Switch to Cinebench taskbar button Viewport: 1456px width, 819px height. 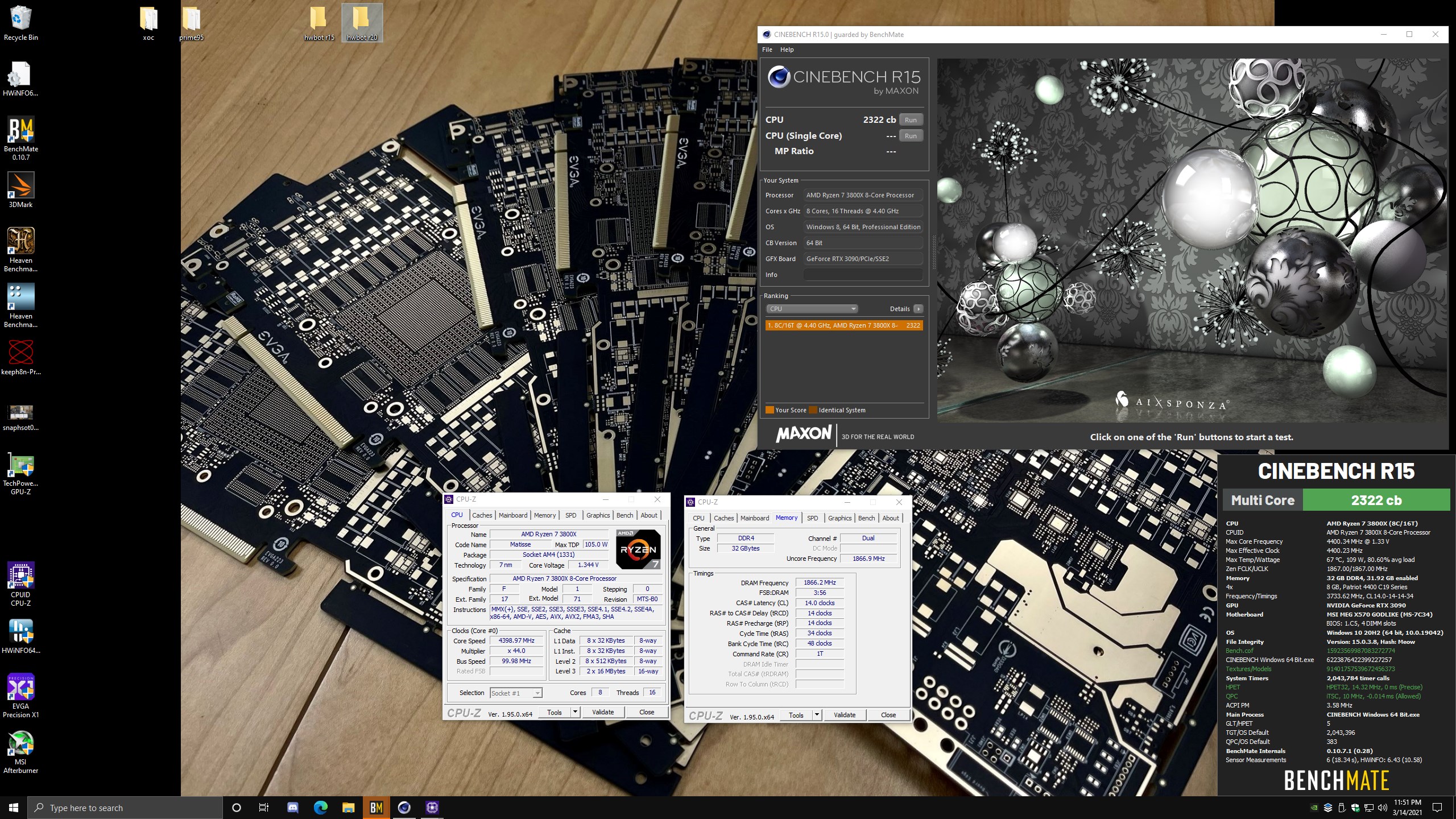[404, 808]
